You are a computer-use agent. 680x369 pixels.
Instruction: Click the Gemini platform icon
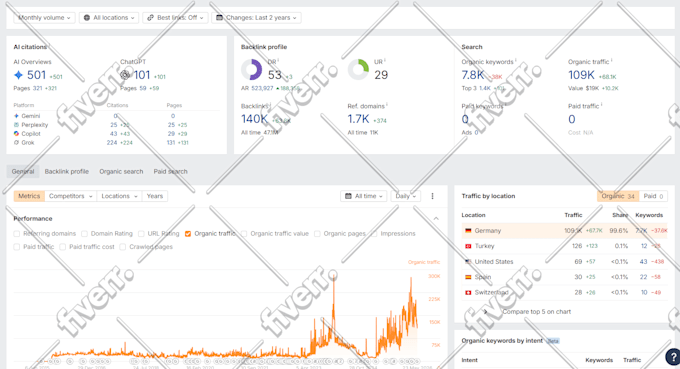(16, 116)
